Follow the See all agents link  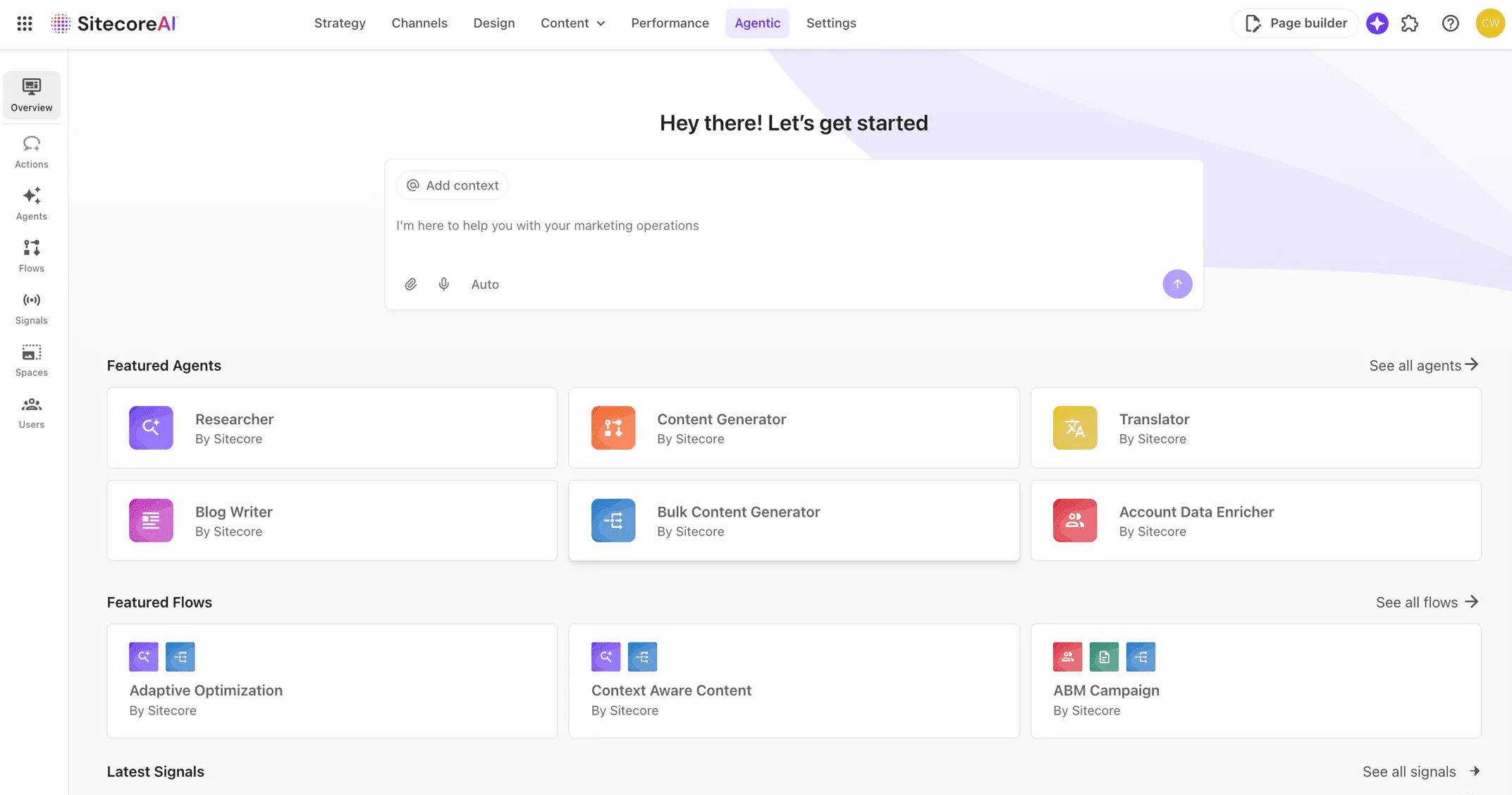(1423, 365)
